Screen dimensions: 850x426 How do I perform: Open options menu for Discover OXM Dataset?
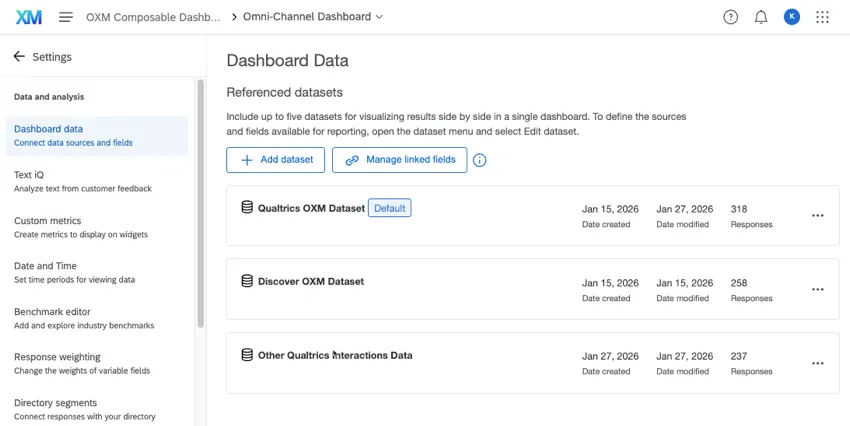(817, 290)
